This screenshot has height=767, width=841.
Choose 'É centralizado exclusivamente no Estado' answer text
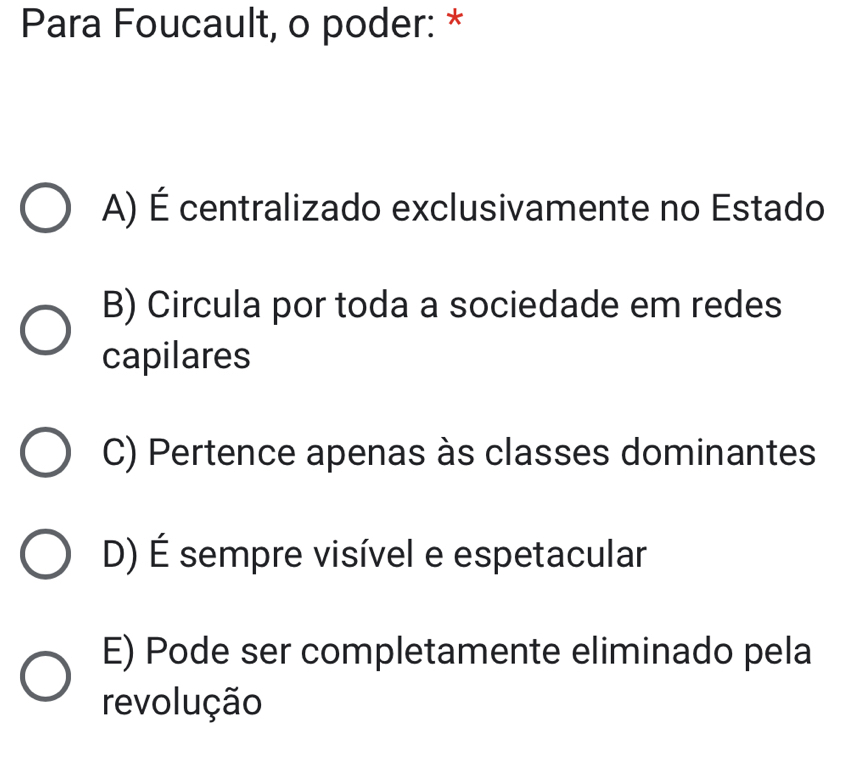[x=486, y=207]
